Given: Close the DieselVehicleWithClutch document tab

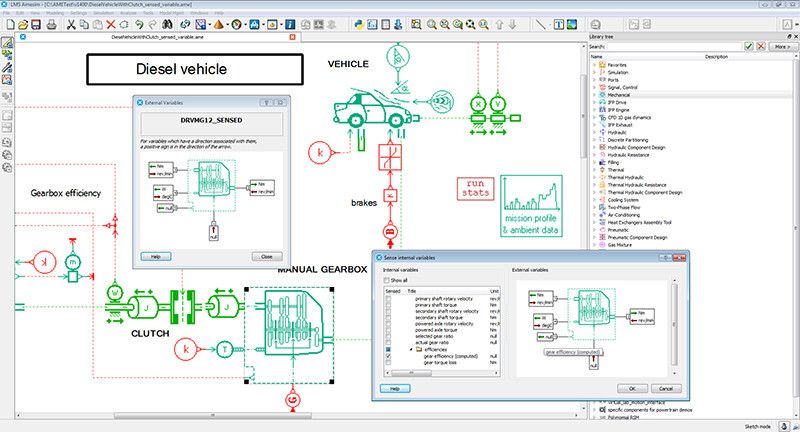Looking at the screenshot, I should click(x=292, y=37).
